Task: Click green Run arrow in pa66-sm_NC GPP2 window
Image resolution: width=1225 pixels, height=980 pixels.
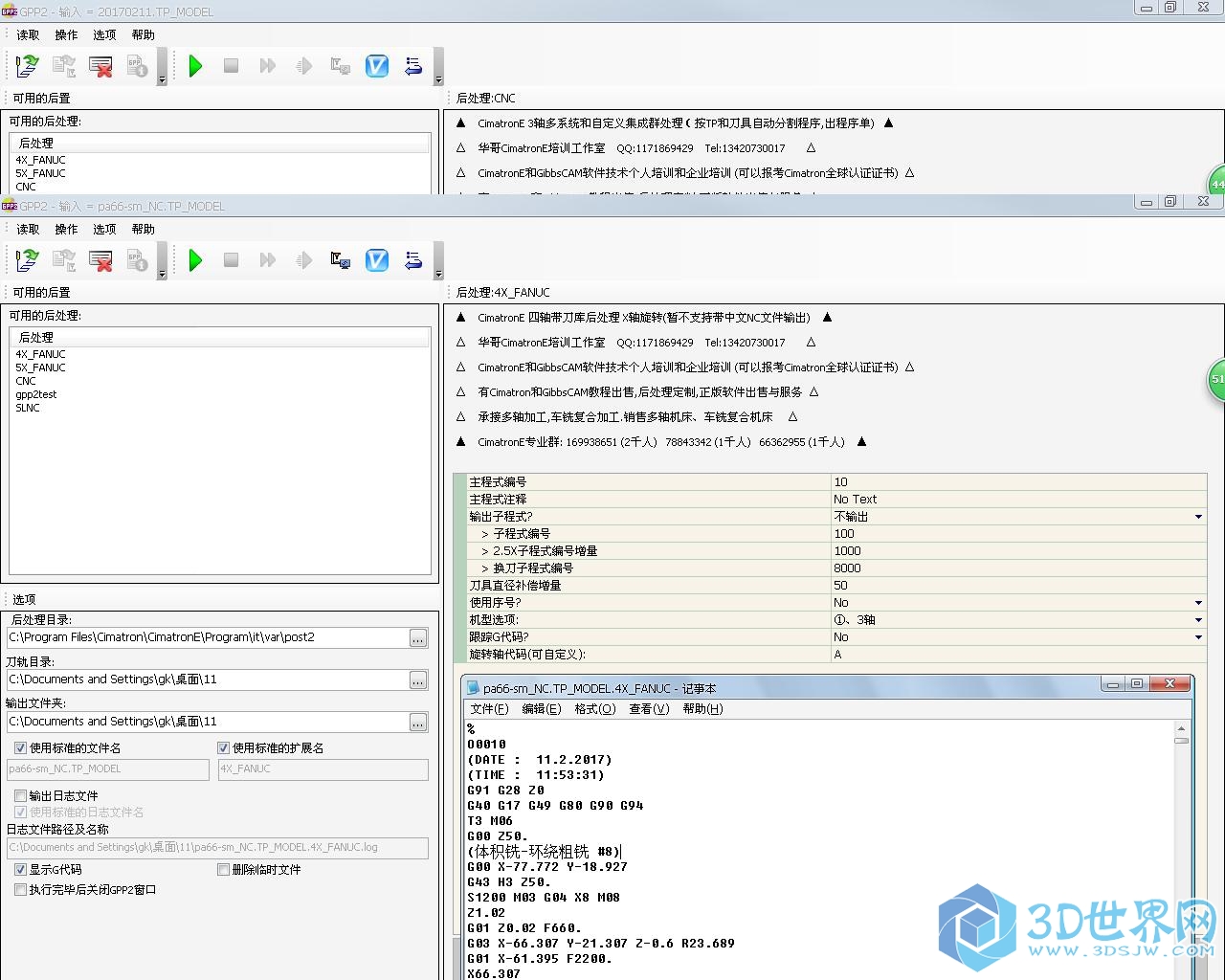Action: pyautogui.click(x=195, y=260)
